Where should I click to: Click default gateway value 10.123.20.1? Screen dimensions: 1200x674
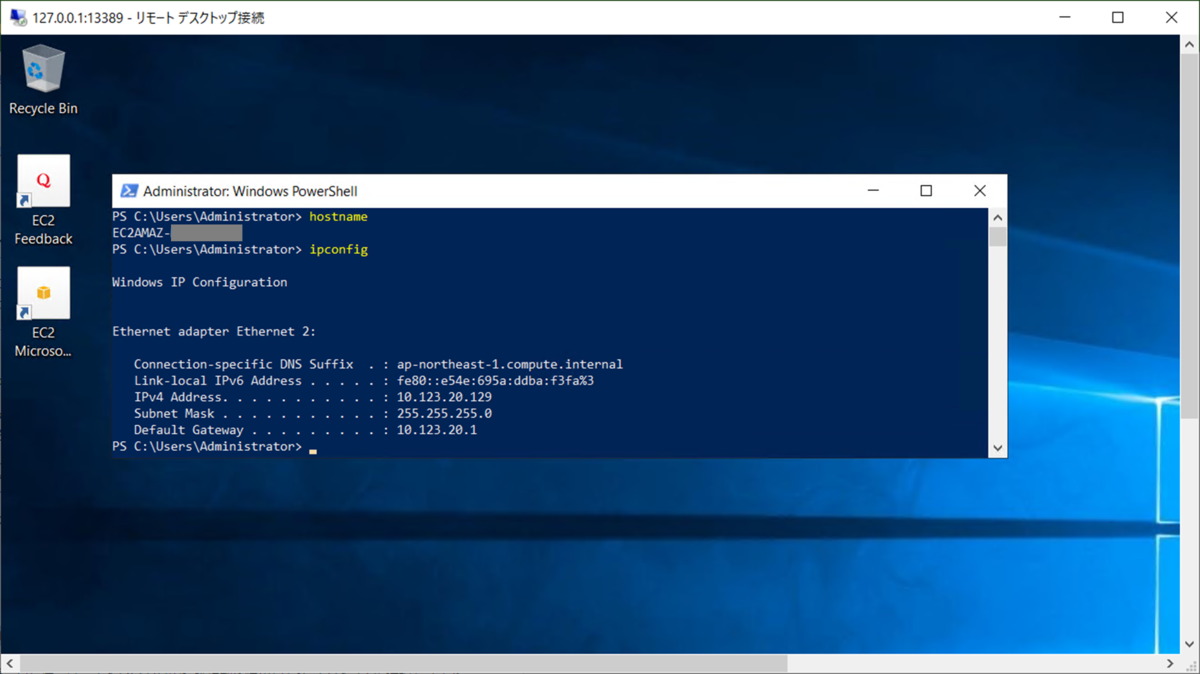click(x=437, y=430)
